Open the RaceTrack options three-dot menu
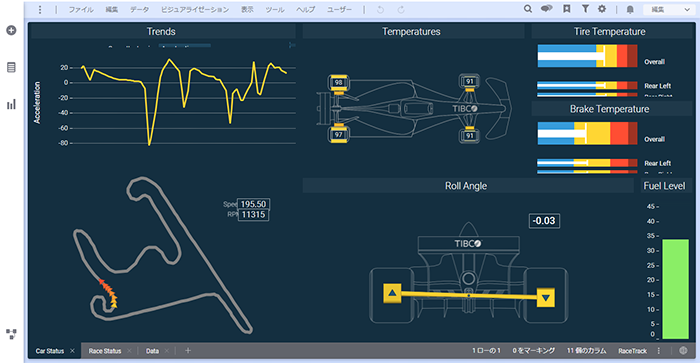This screenshot has height=363, width=700. (659, 351)
